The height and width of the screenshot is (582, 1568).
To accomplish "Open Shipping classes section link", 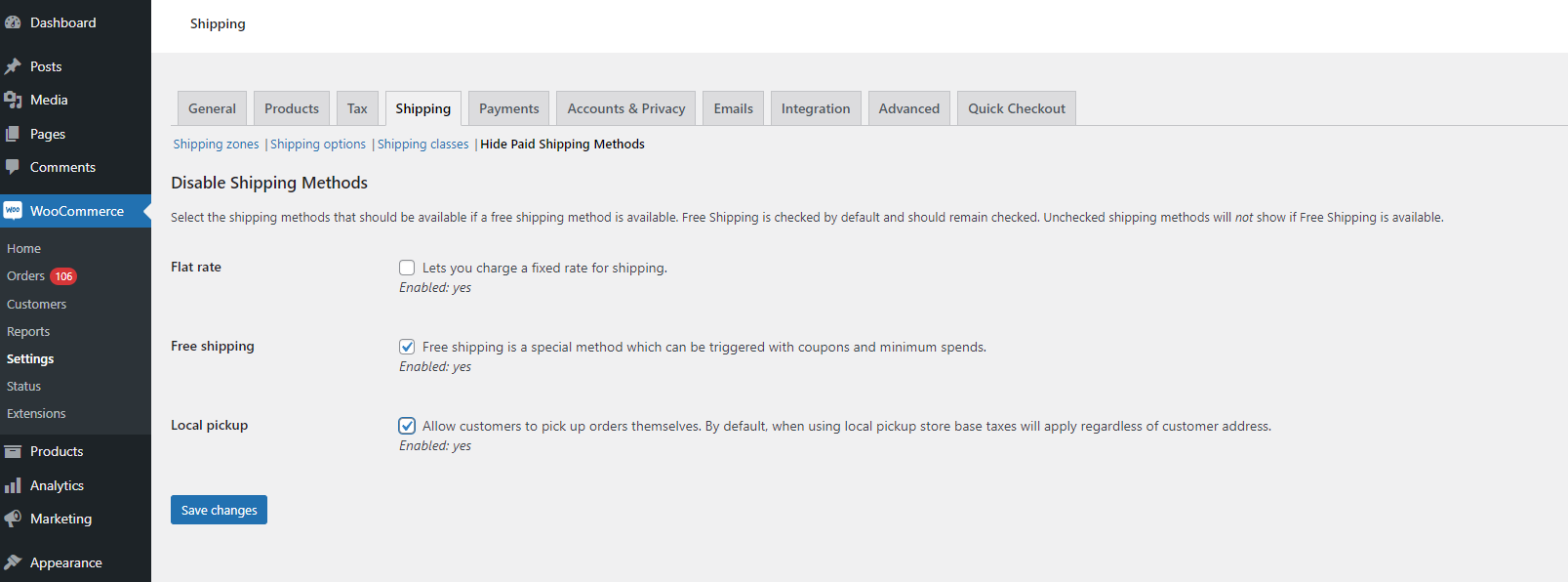I will tap(422, 145).
